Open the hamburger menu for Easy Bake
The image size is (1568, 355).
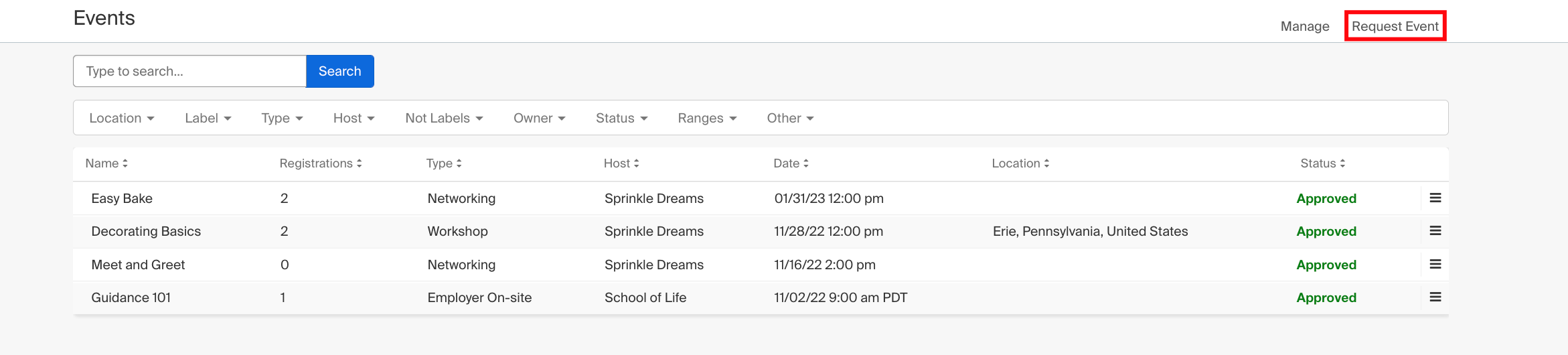(x=1435, y=198)
